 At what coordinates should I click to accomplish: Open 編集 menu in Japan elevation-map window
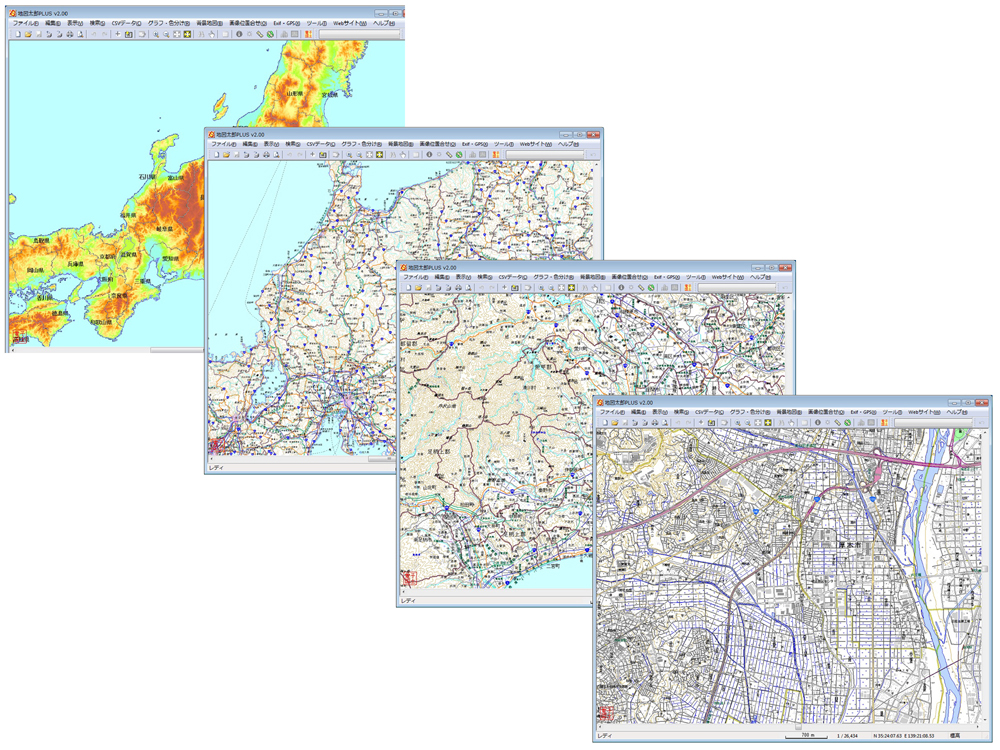coord(53,24)
